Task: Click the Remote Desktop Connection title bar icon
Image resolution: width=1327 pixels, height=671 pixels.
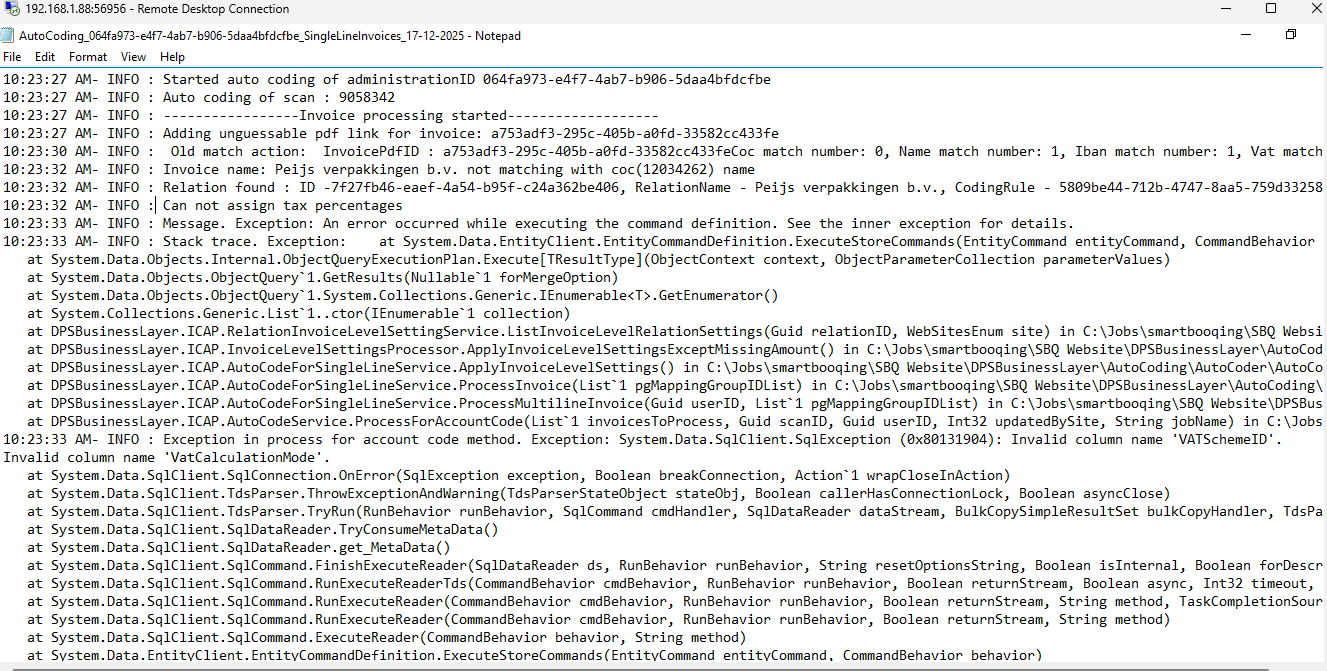Action: pos(12,9)
